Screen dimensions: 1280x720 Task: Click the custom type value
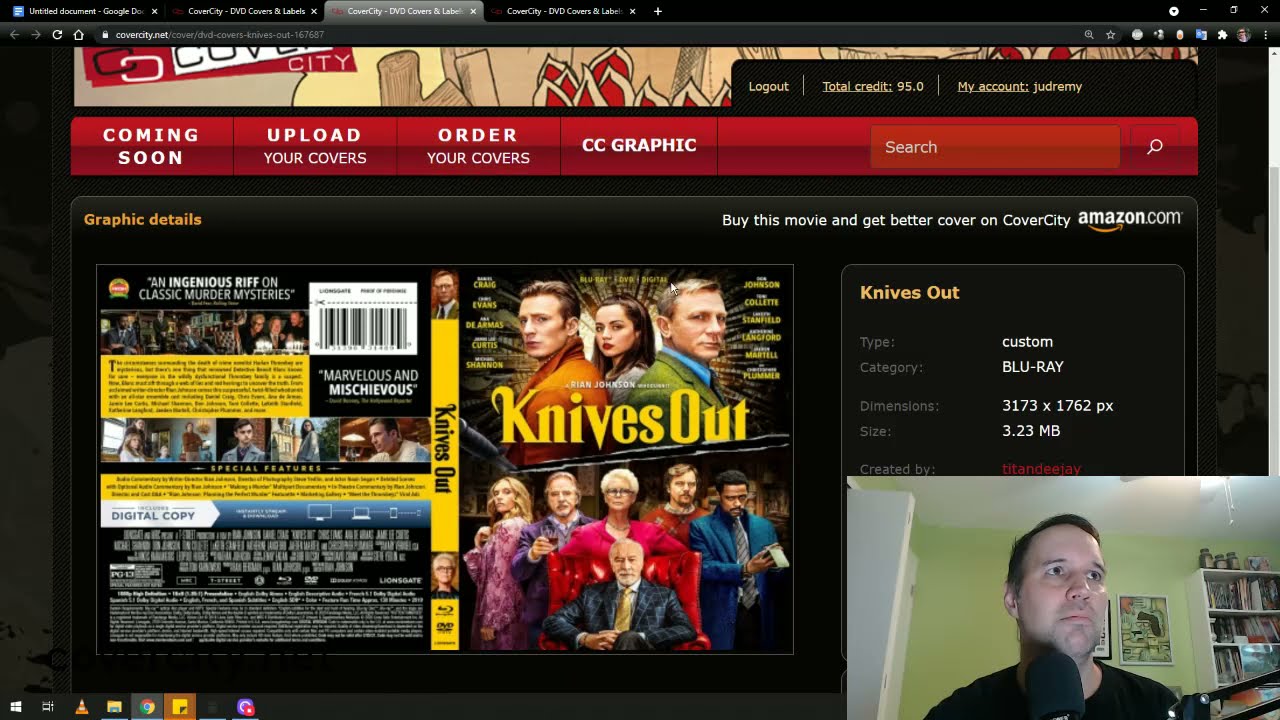pyautogui.click(x=1027, y=342)
